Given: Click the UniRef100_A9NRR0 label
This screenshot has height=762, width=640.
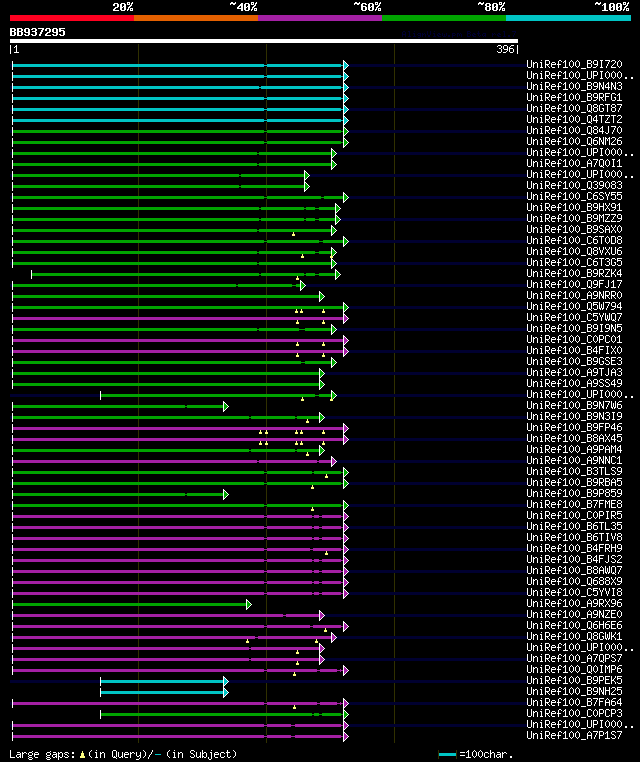Looking at the screenshot, I should (574, 295).
